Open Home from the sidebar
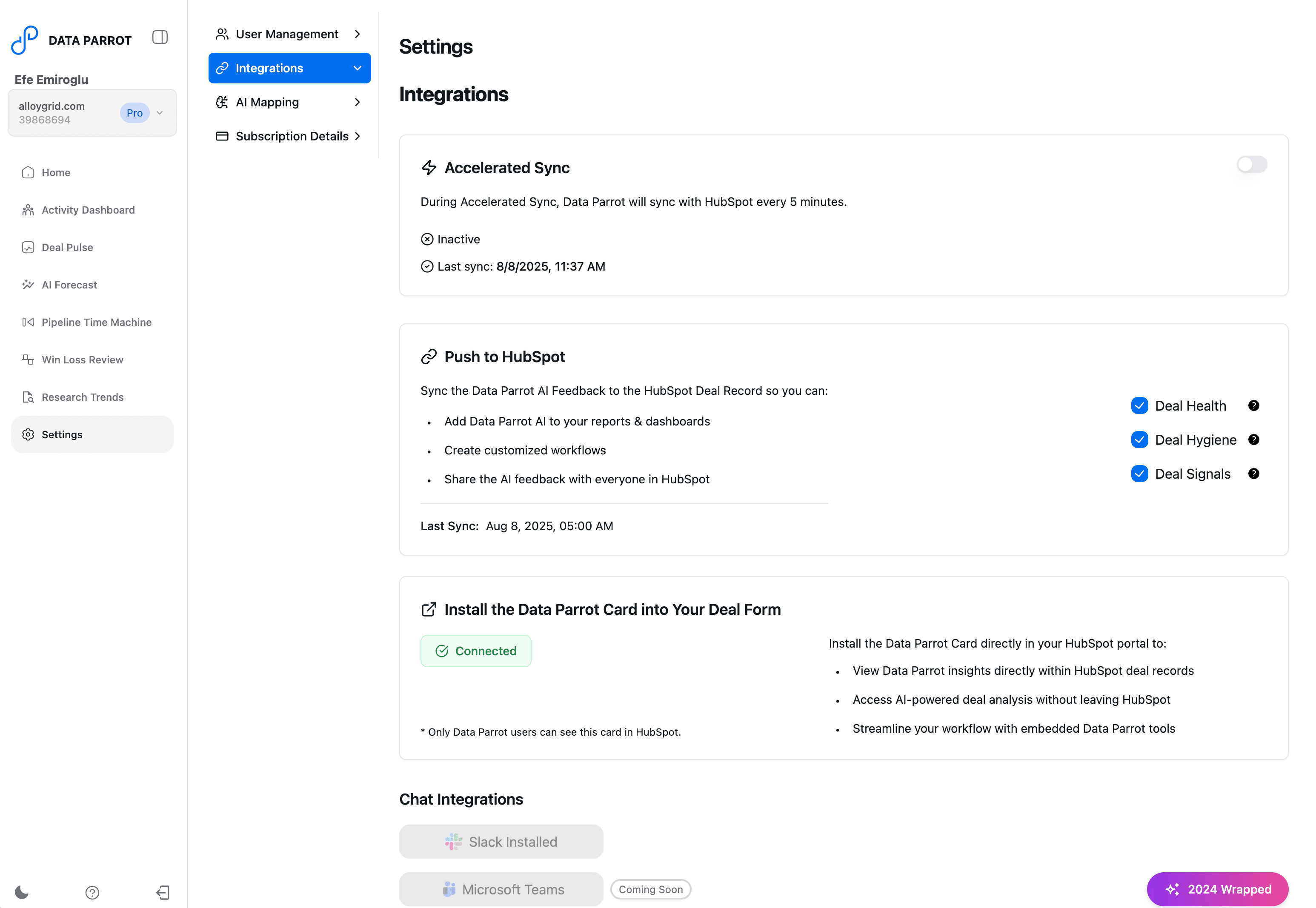1316x908 pixels. [x=92, y=172]
